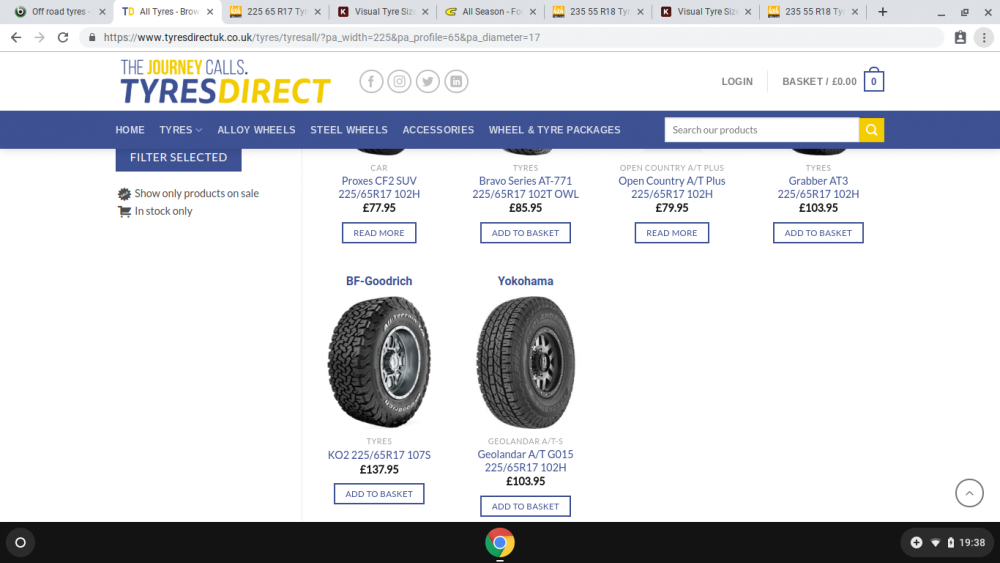This screenshot has width=1000, height=563.
Task: Click the browser forward arrow
Action: coord(40,38)
